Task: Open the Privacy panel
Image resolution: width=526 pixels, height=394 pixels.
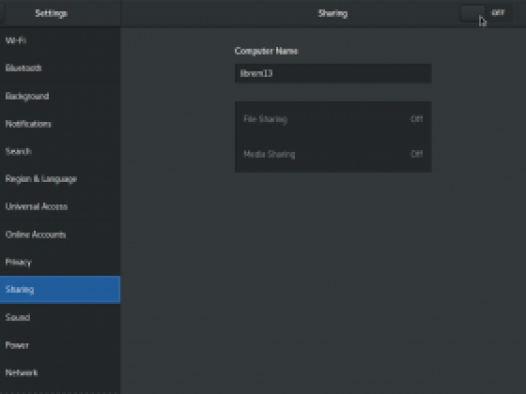Action: coord(60,262)
